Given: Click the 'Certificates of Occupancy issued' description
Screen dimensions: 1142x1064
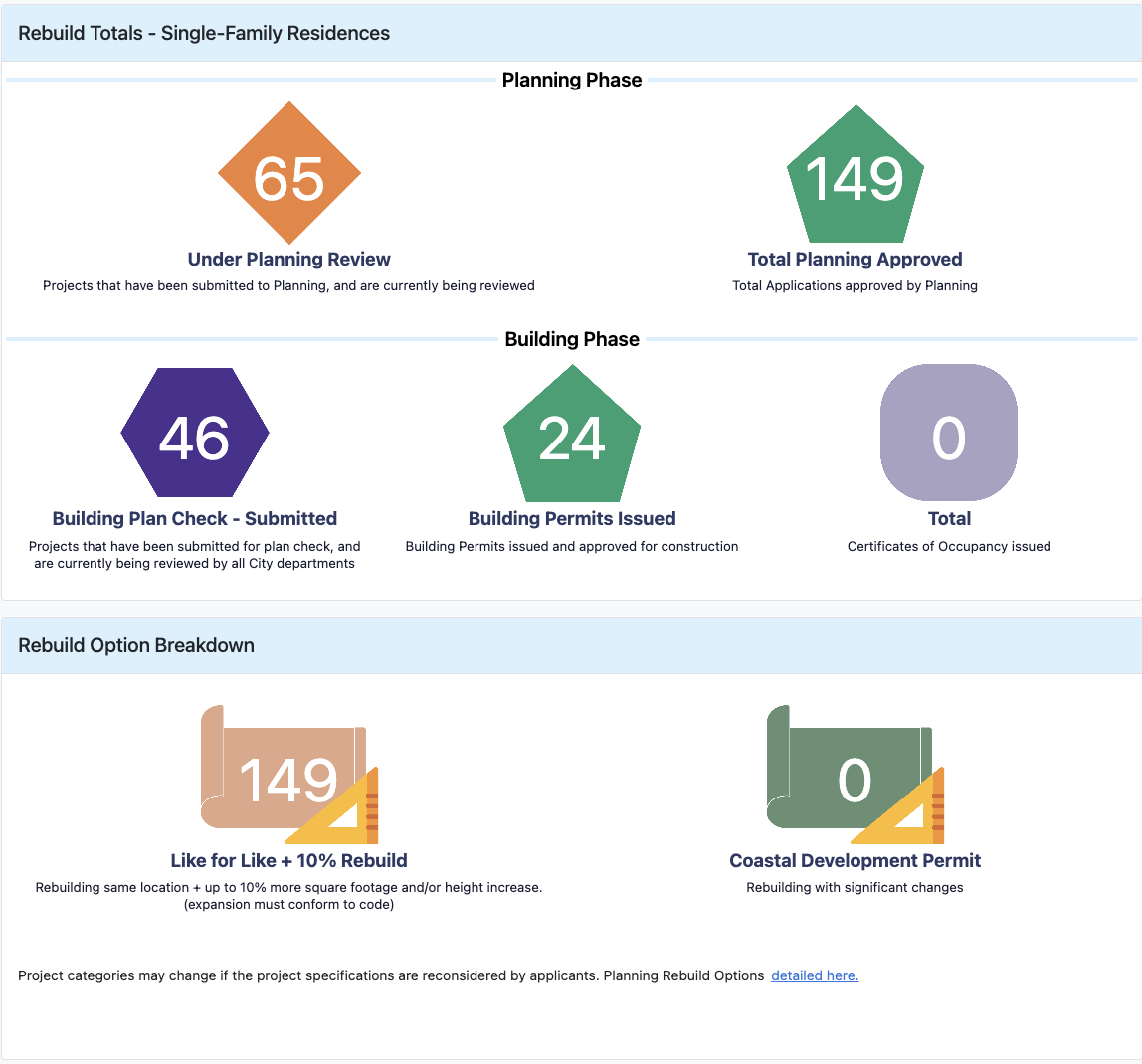Looking at the screenshot, I should pyautogui.click(x=949, y=546).
